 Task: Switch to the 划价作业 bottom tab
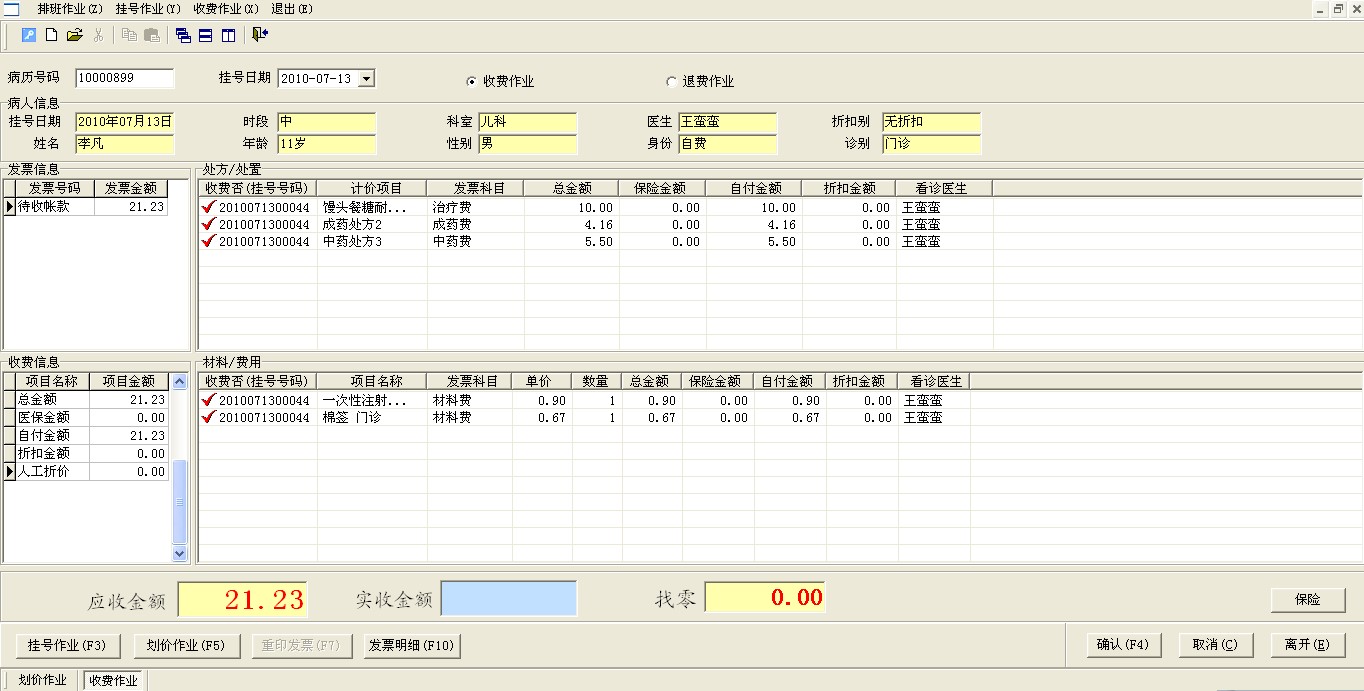[x=43, y=680]
